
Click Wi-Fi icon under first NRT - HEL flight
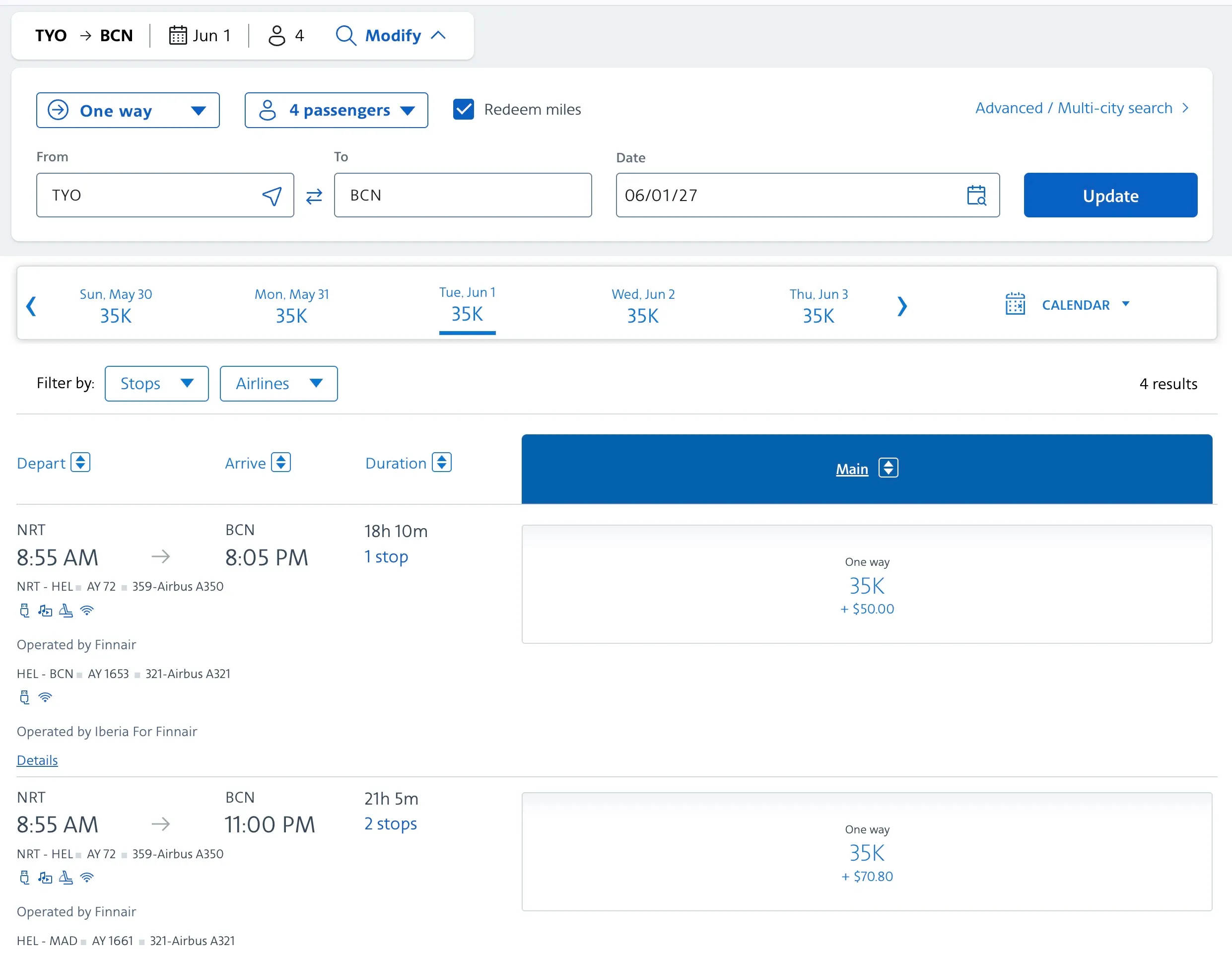(x=86, y=611)
